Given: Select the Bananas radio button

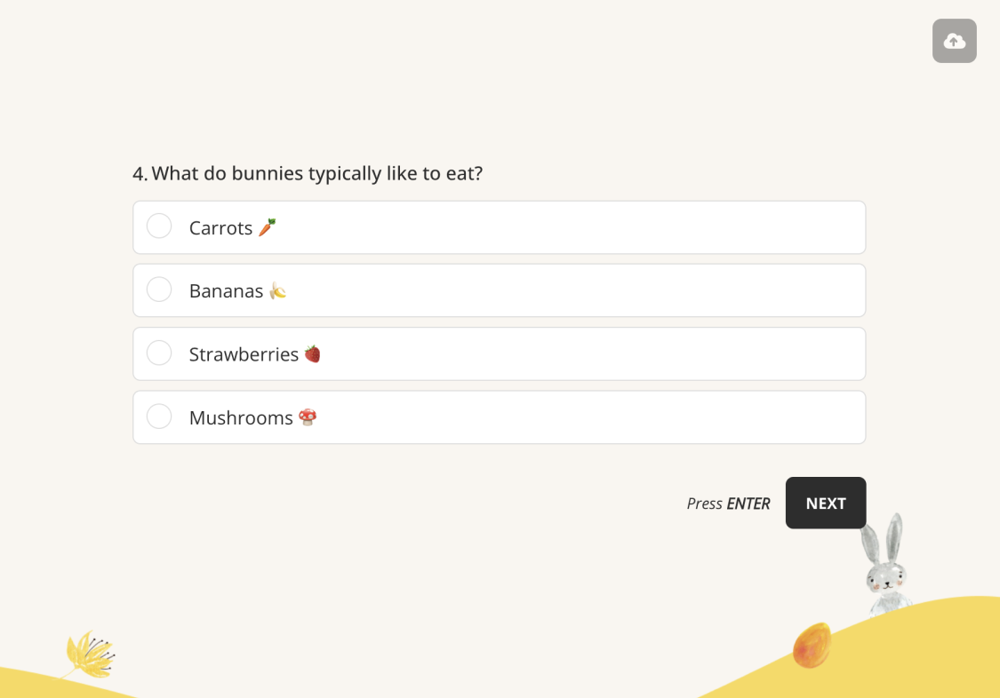Looking at the screenshot, I should pyautogui.click(x=159, y=289).
